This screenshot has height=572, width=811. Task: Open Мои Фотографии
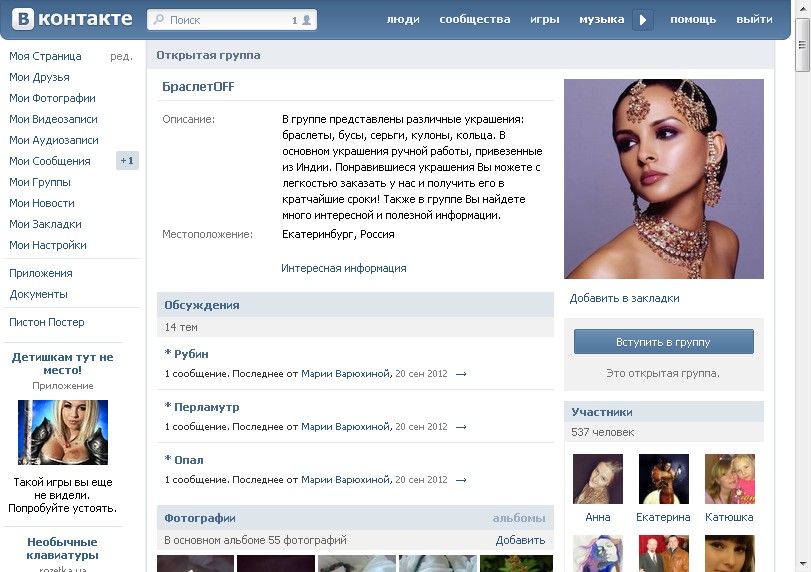(52, 98)
